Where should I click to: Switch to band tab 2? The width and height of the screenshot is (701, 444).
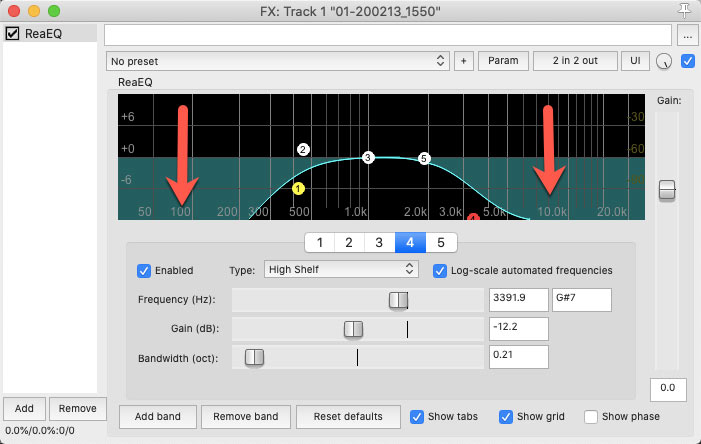(348, 242)
